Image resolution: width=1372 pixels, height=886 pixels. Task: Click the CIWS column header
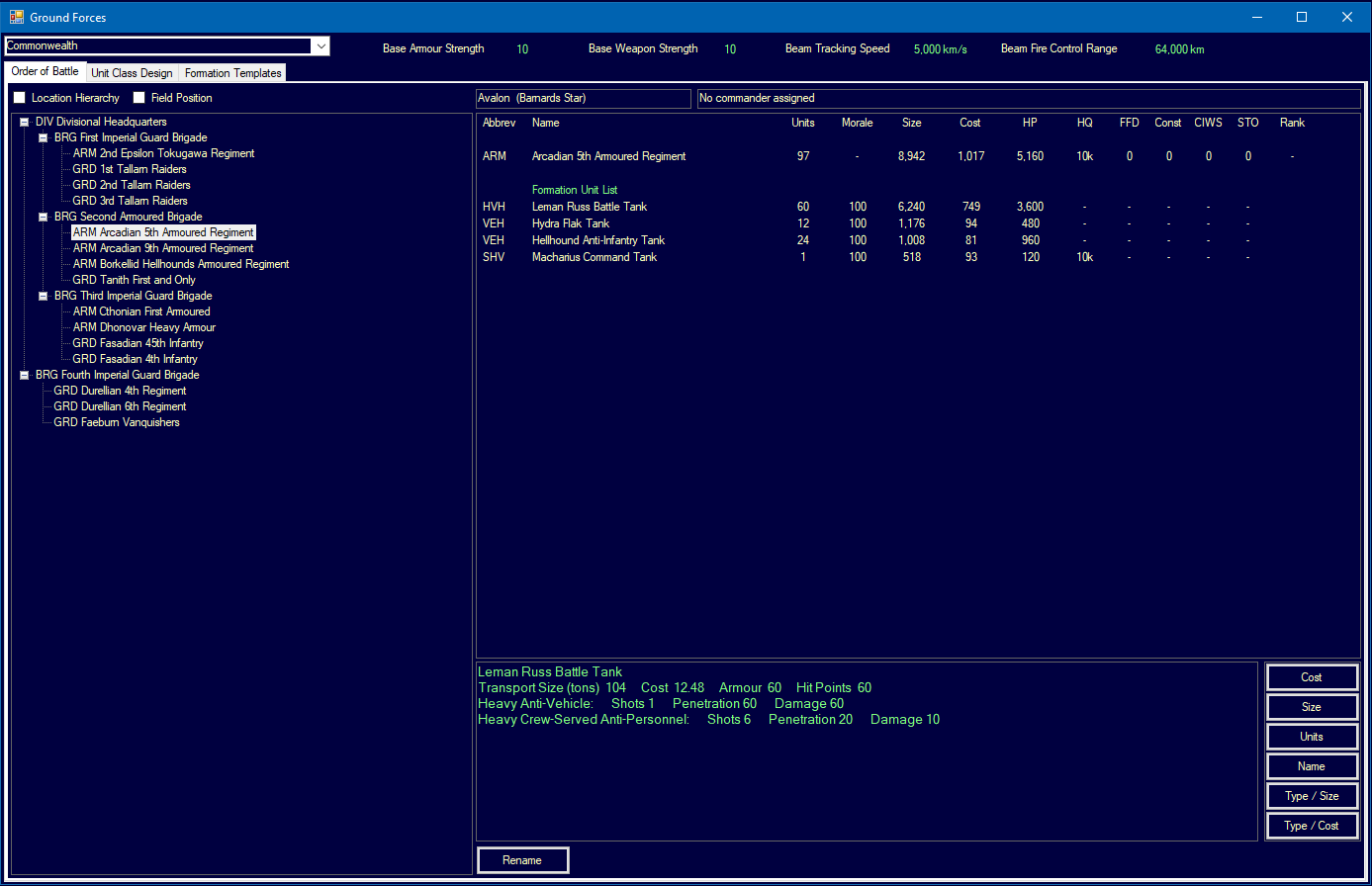point(1208,123)
